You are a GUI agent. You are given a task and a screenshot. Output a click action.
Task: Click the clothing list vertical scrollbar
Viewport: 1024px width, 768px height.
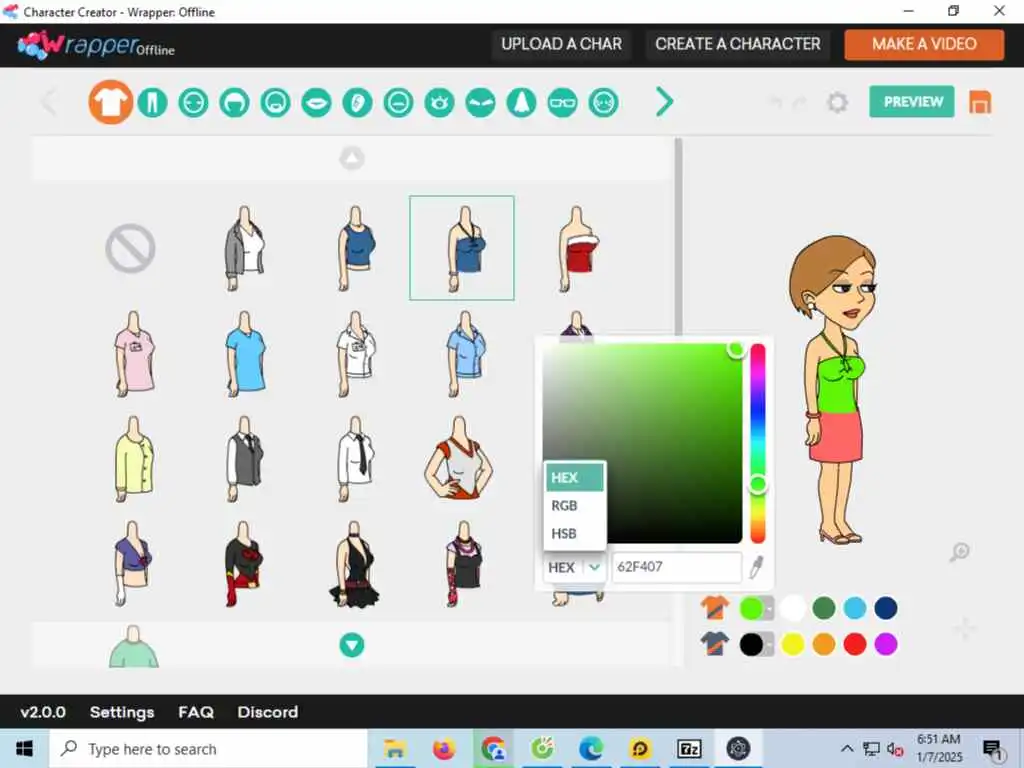pos(679,237)
